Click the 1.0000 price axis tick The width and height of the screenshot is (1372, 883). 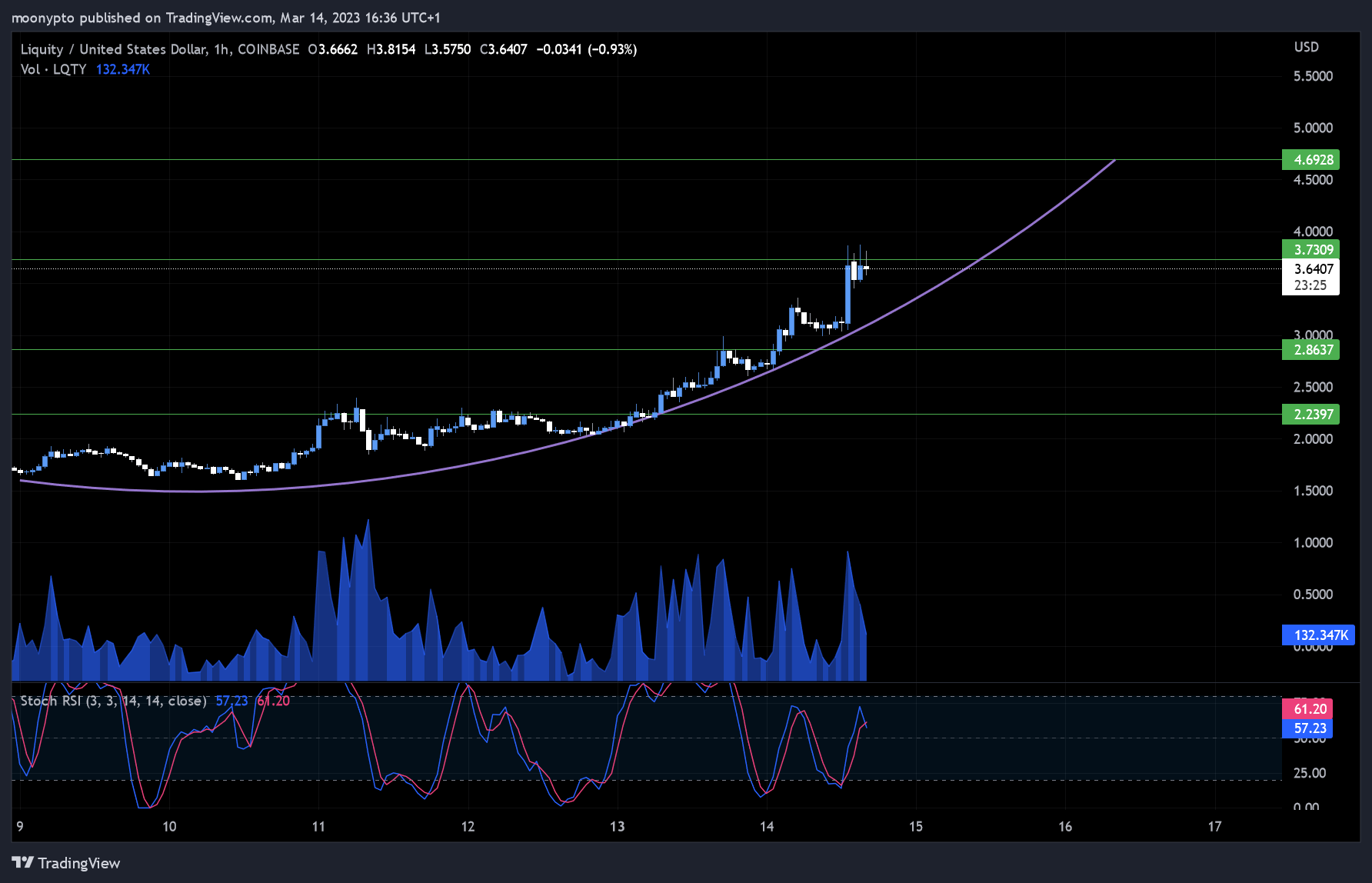pos(1314,543)
